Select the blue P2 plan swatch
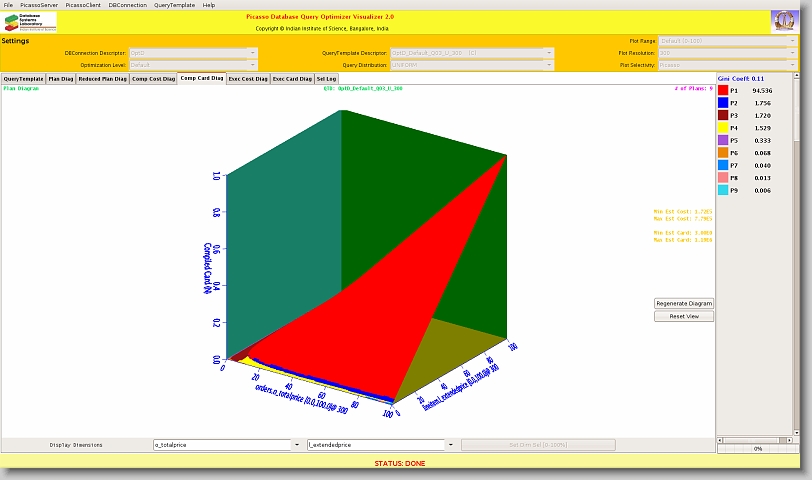This screenshot has width=812, height=480. 723,103
